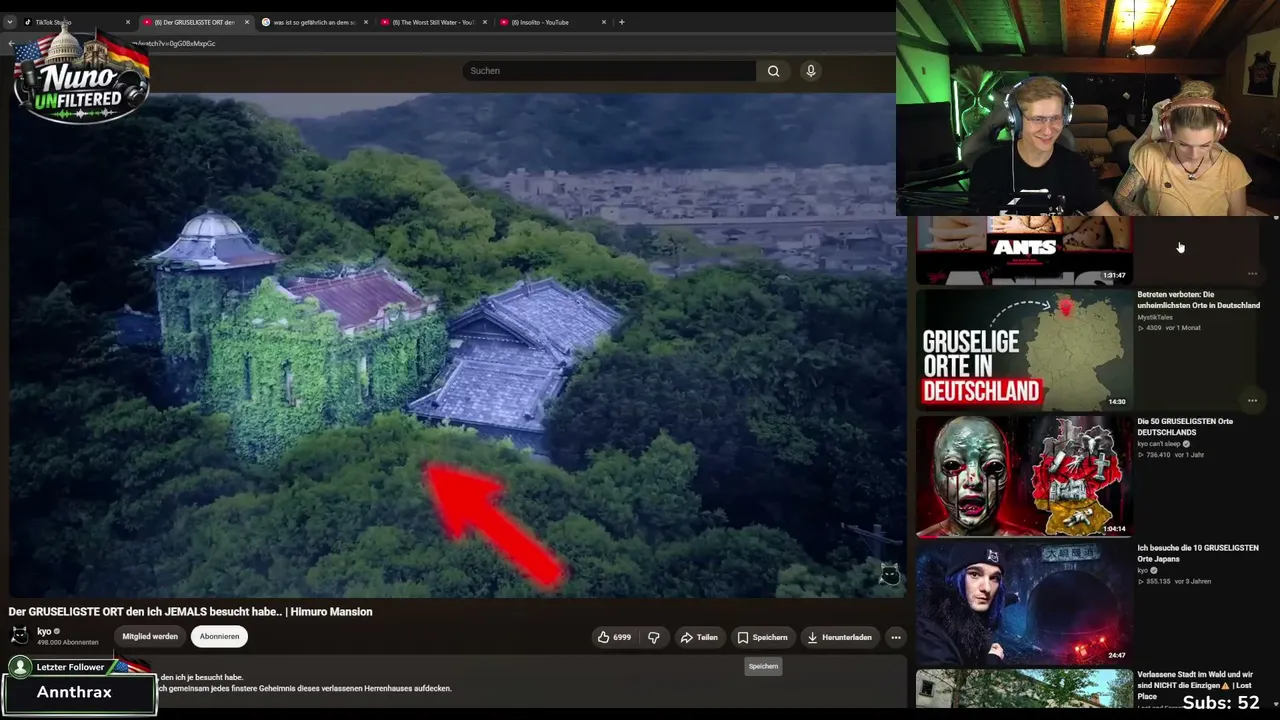Click the browser address bar URL
The height and width of the screenshot is (720, 1280).
[175, 44]
